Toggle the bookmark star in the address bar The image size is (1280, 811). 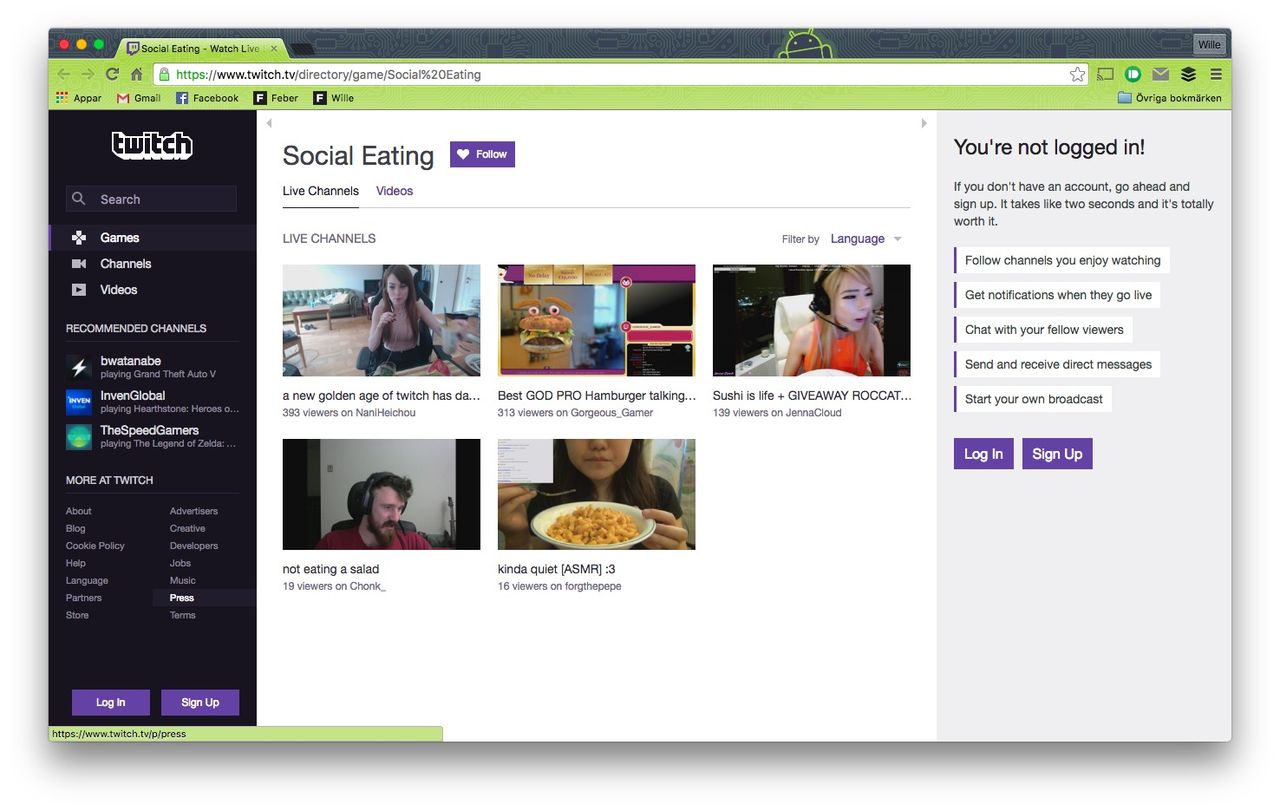coord(1077,74)
